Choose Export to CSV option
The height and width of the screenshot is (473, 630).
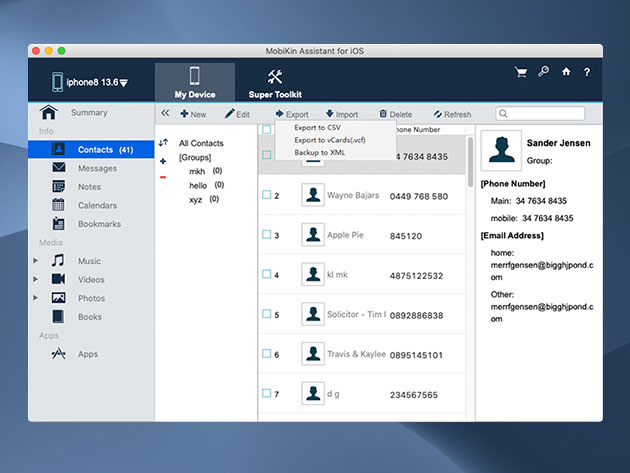pyautogui.click(x=316, y=128)
